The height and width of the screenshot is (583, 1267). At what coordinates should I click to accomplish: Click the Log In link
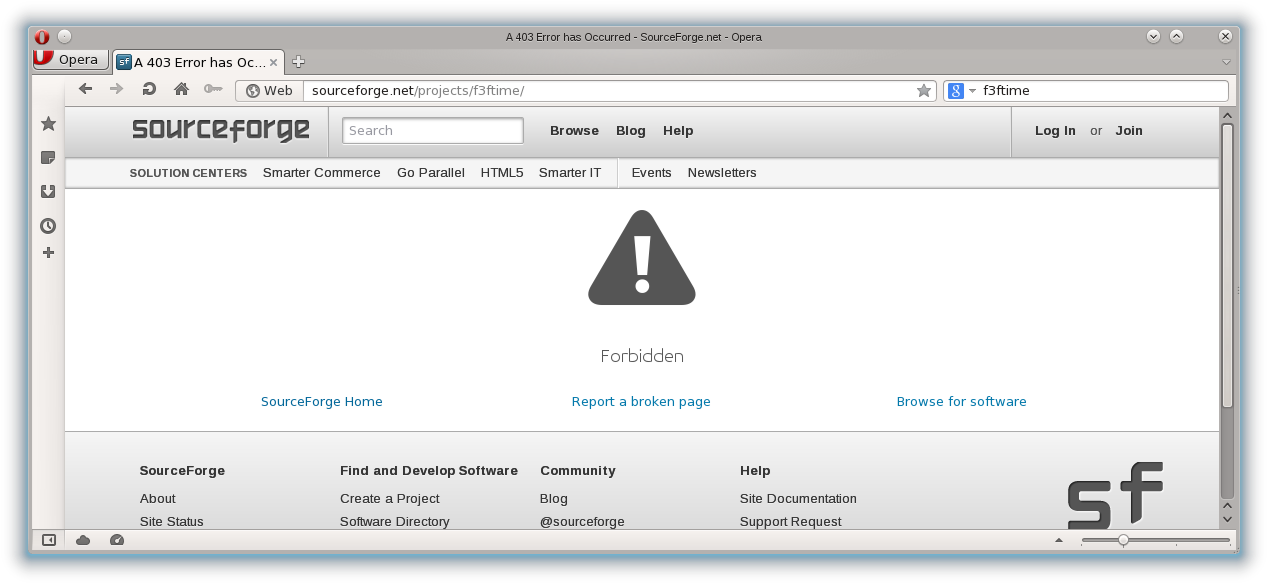[1055, 131]
